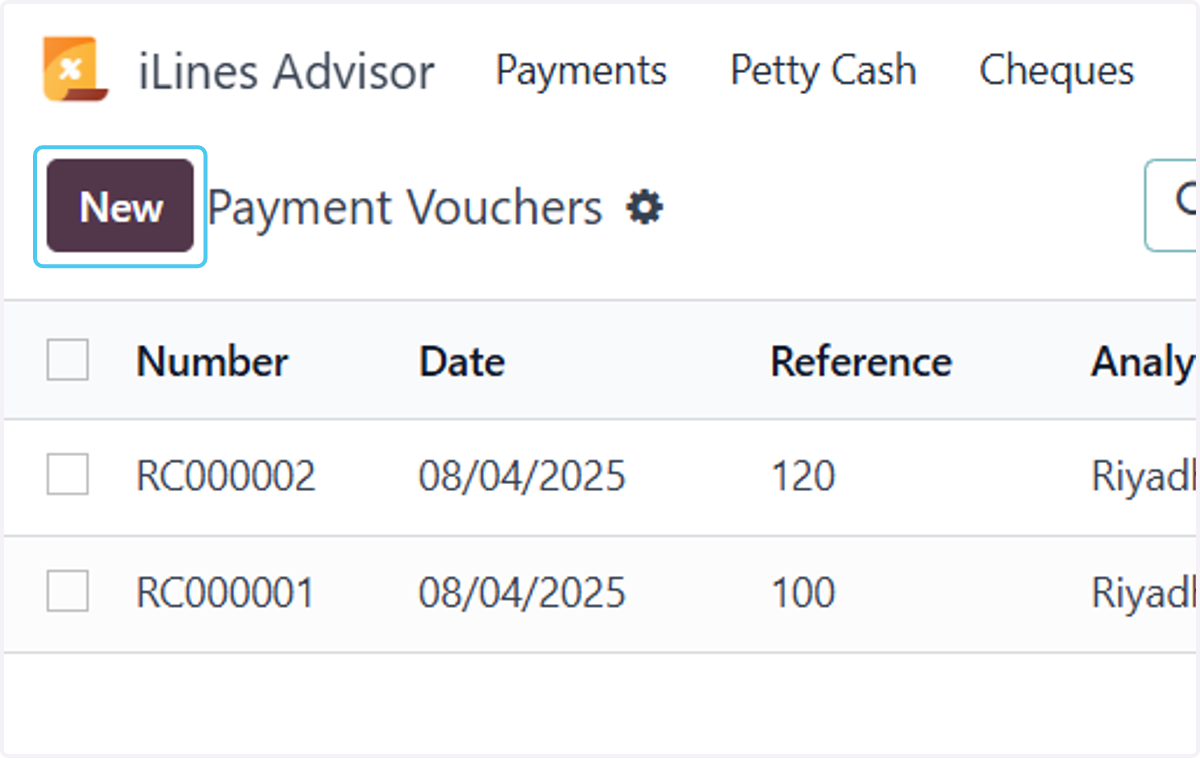Open the Cheques menu

tap(1057, 71)
